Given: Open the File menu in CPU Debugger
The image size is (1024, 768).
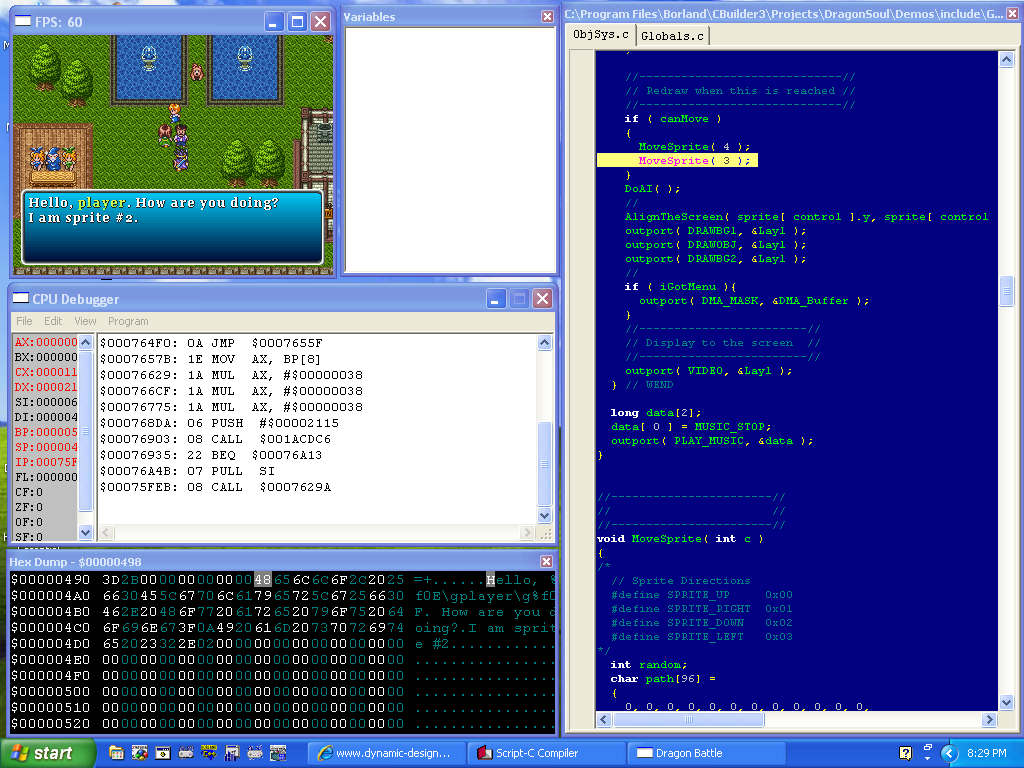Looking at the screenshot, I should coord(23,321).
